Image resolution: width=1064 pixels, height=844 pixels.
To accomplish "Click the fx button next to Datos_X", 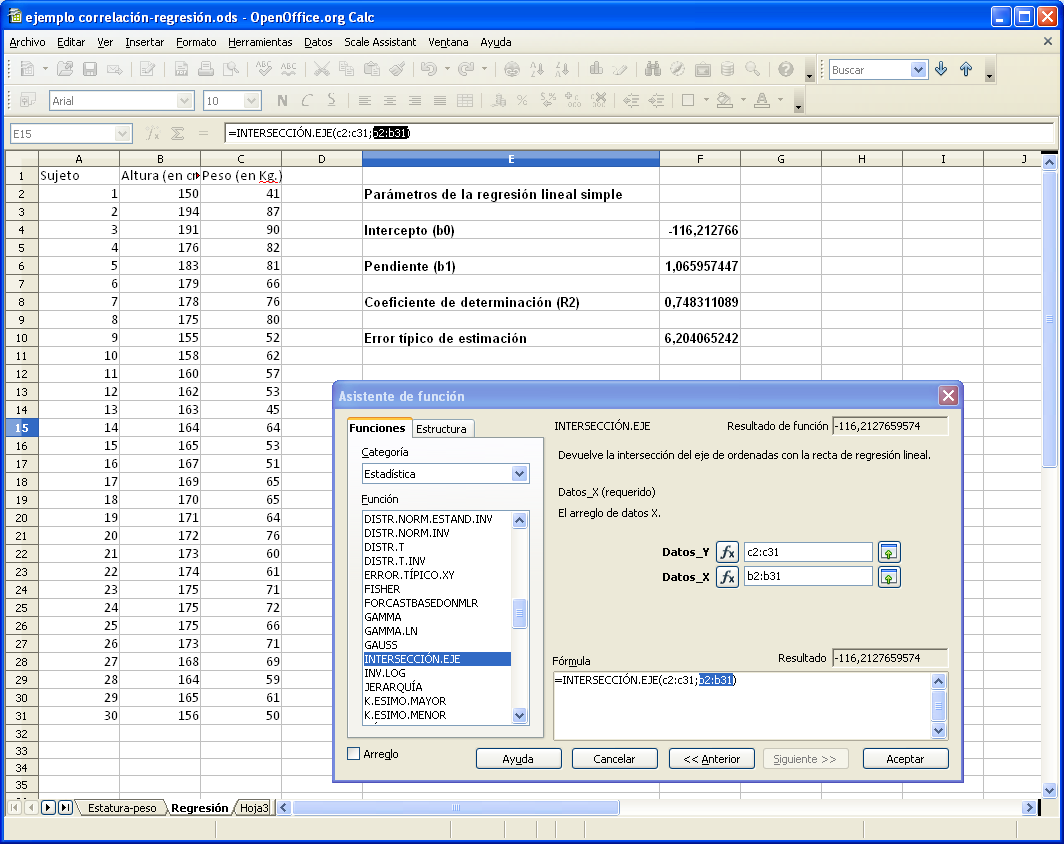I will (727, 577).
